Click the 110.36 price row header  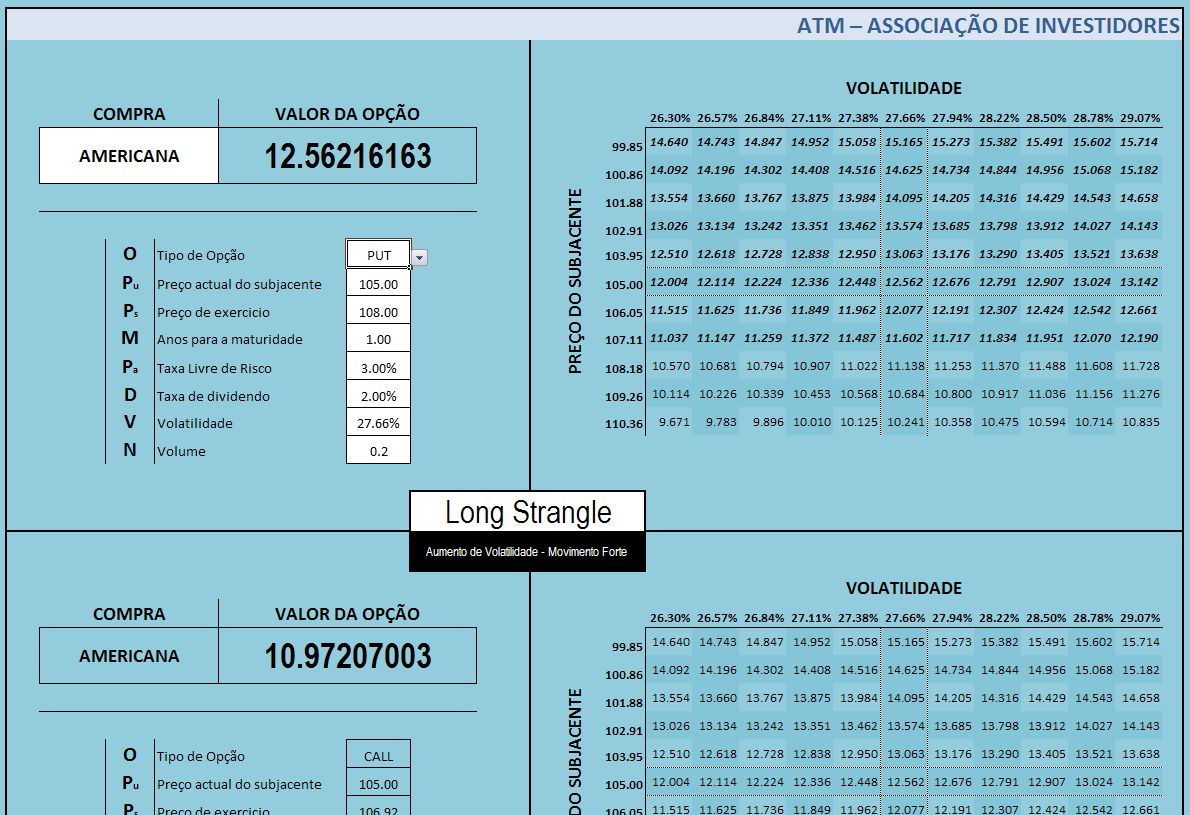tap(626, 425)
